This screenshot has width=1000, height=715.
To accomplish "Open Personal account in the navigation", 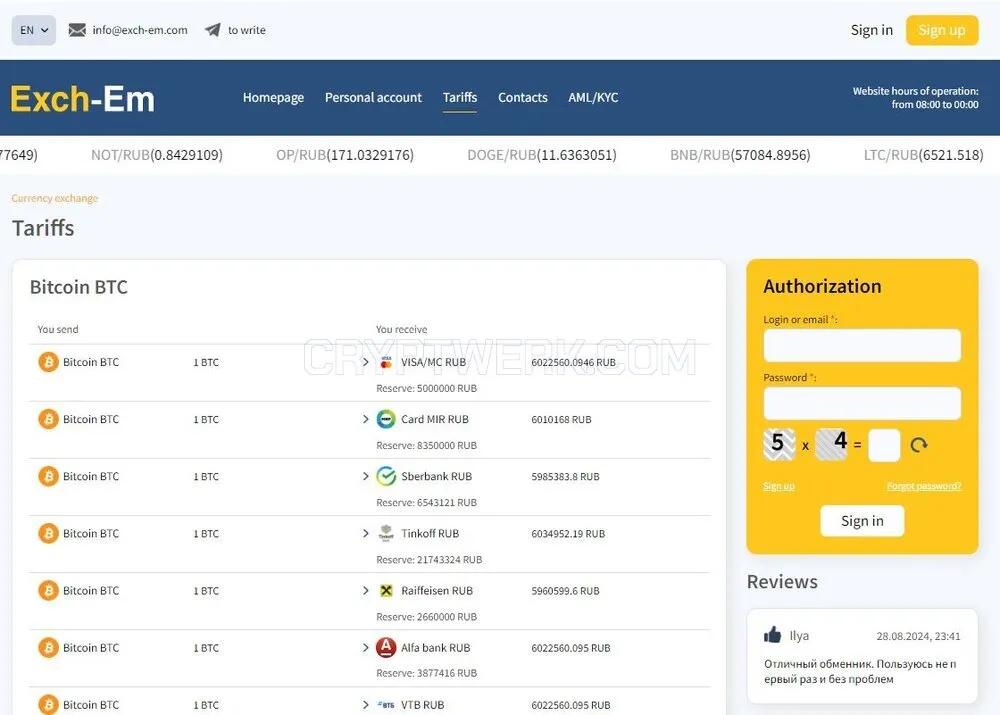I will pyautogui.click(x=373, y=98).
